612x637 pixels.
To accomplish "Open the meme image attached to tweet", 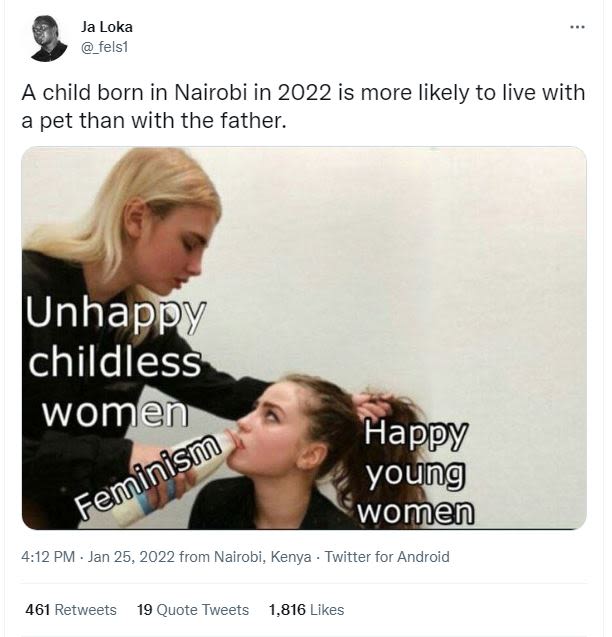I will tap(303, 337).
